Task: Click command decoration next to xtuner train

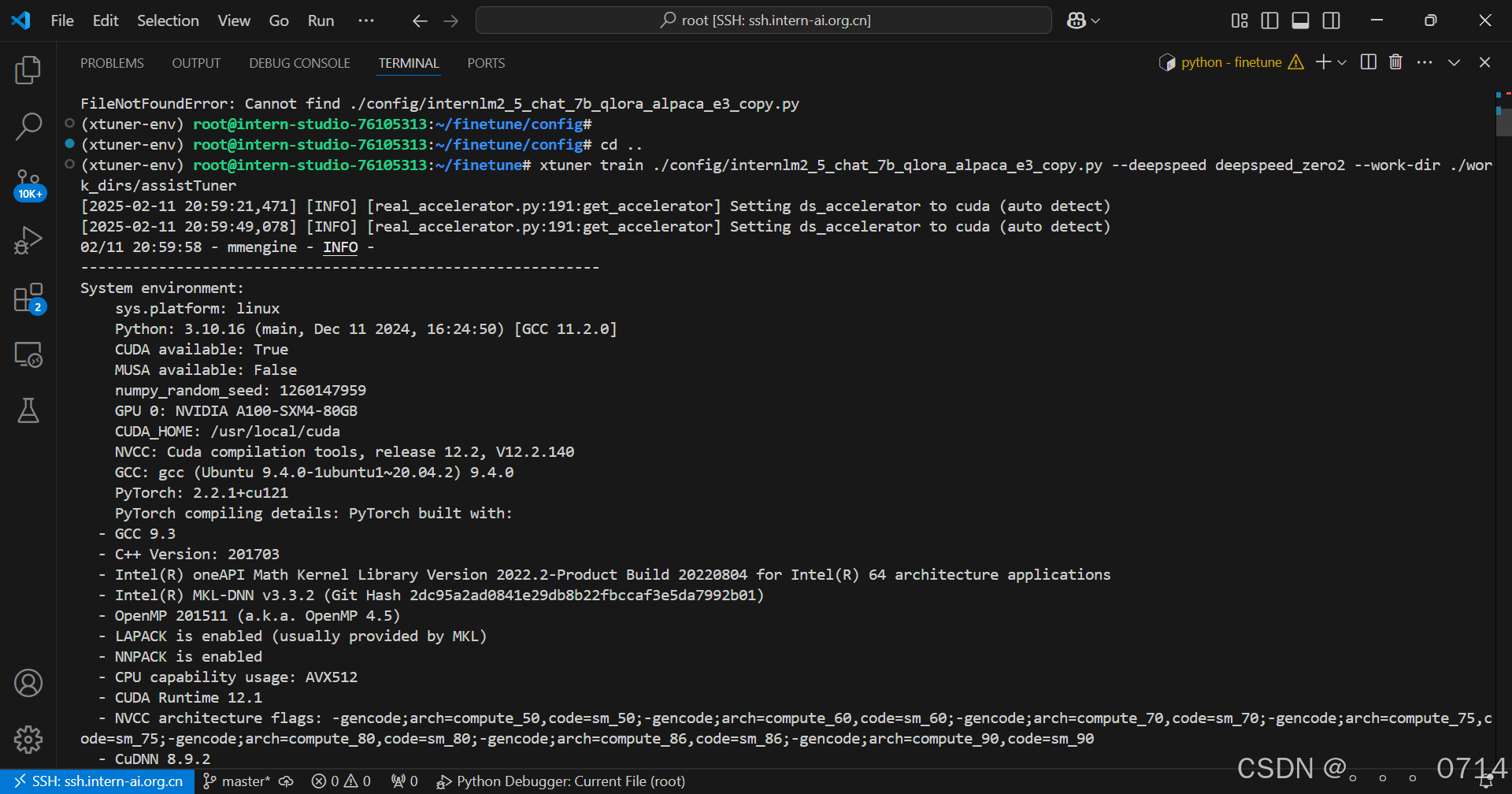Action: (69, 164)
